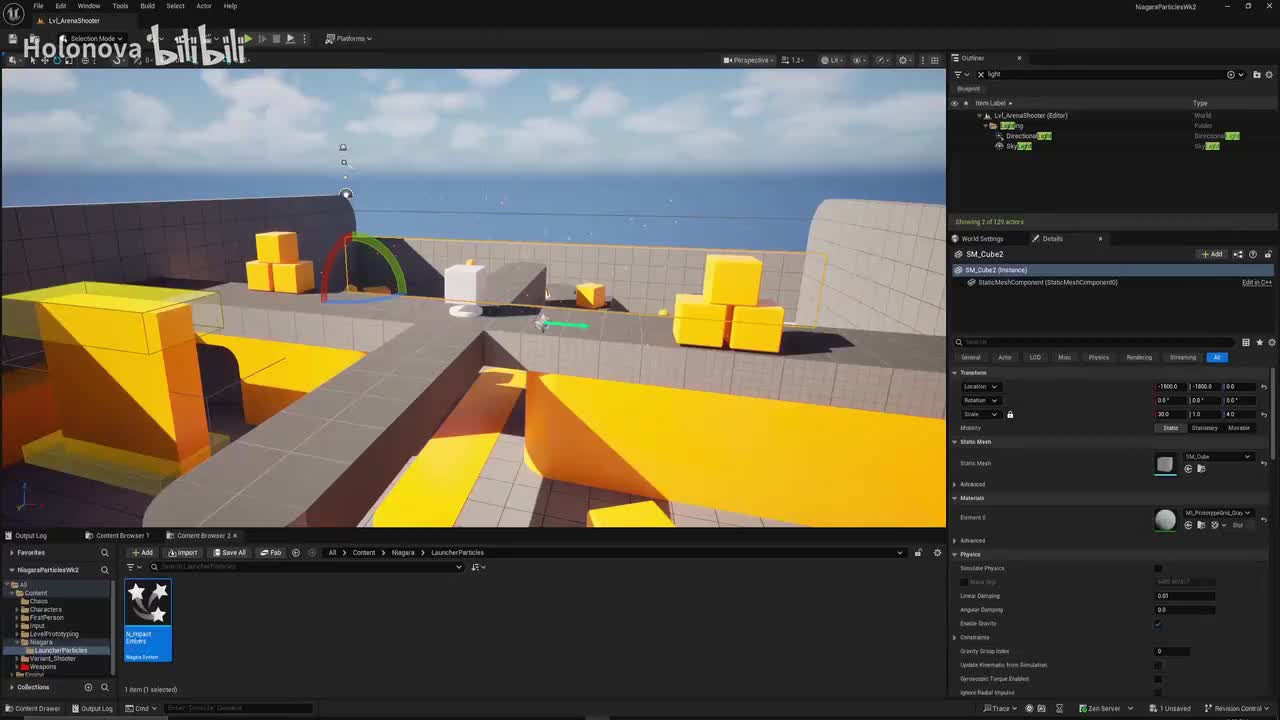Select the Physics category filter
This screenshot has width=1280, height=720.
pos(1098,357)
